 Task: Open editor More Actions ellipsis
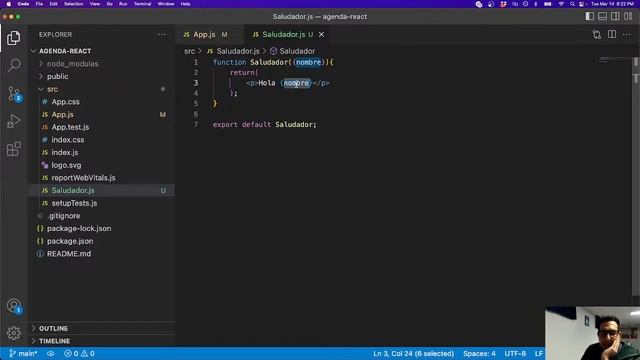tap(627, 35)
